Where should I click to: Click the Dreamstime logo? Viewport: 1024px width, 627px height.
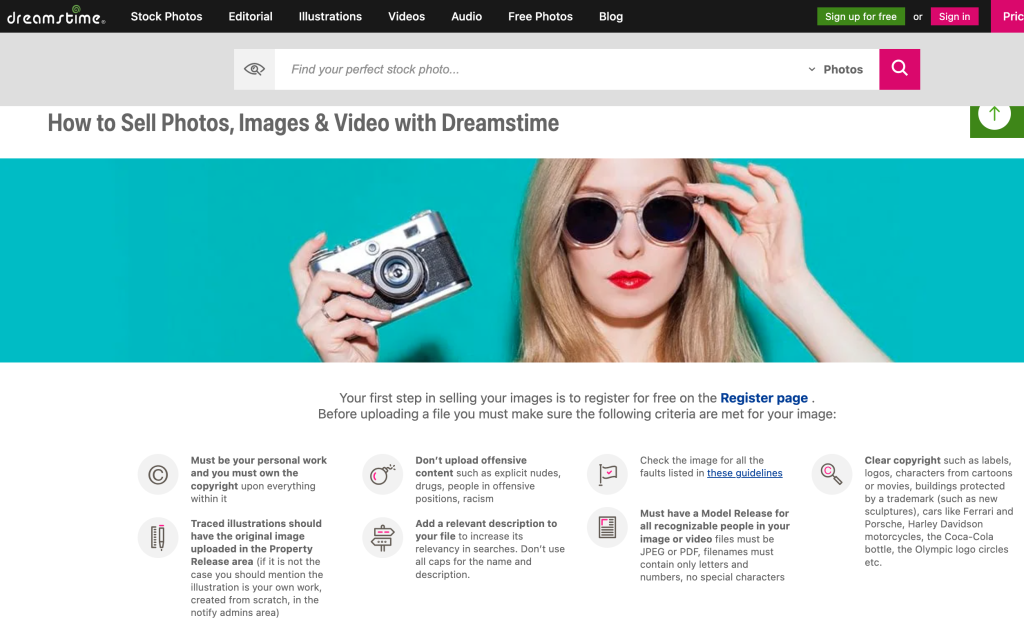pyautogui.click(x=55, y=16)
